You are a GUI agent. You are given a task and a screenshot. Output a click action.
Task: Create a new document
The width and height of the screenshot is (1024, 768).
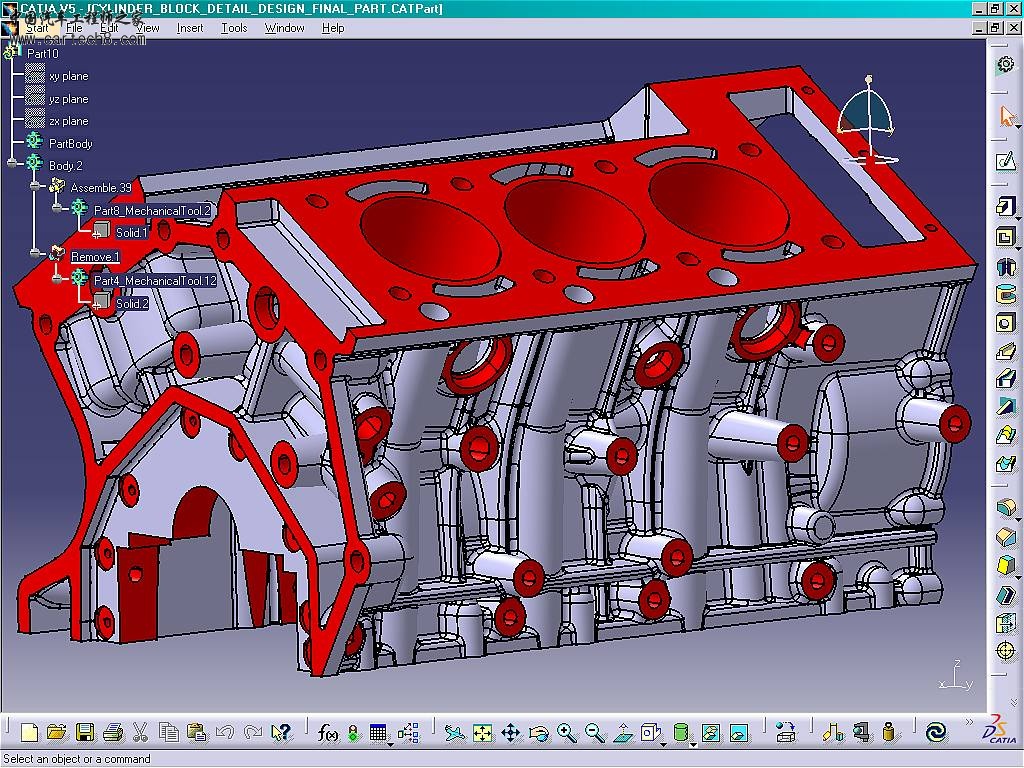point(29,733)
